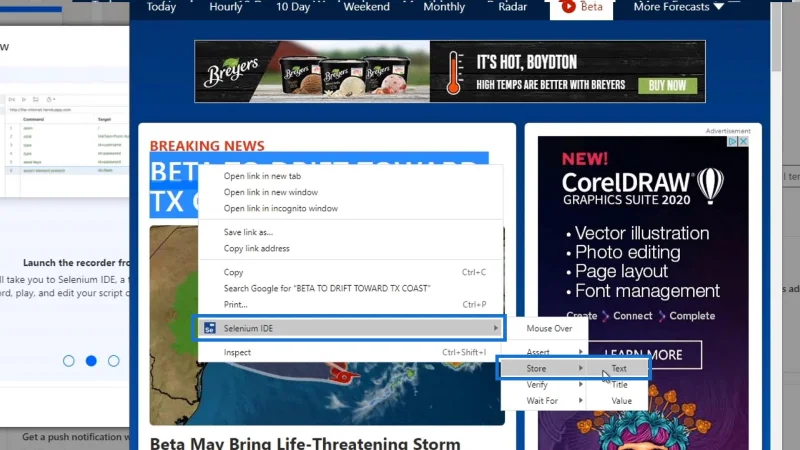
Task: Open the 10 Day forecast tab
Action: 293,7
